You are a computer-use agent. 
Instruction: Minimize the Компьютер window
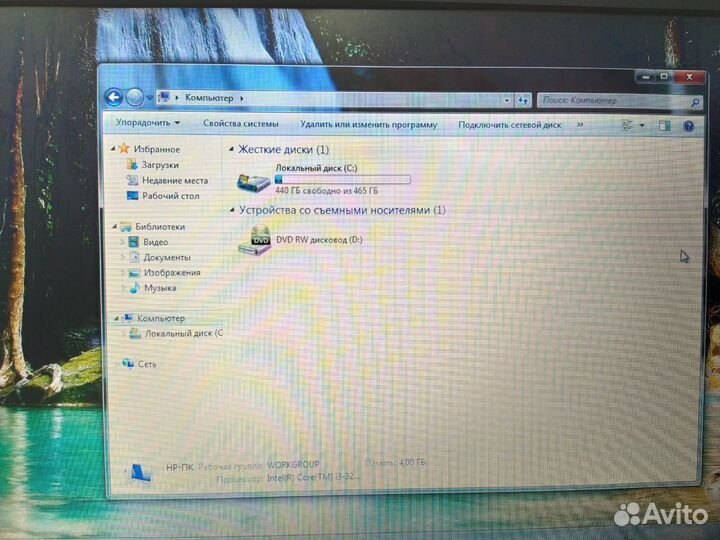click(x=646, y=77)
